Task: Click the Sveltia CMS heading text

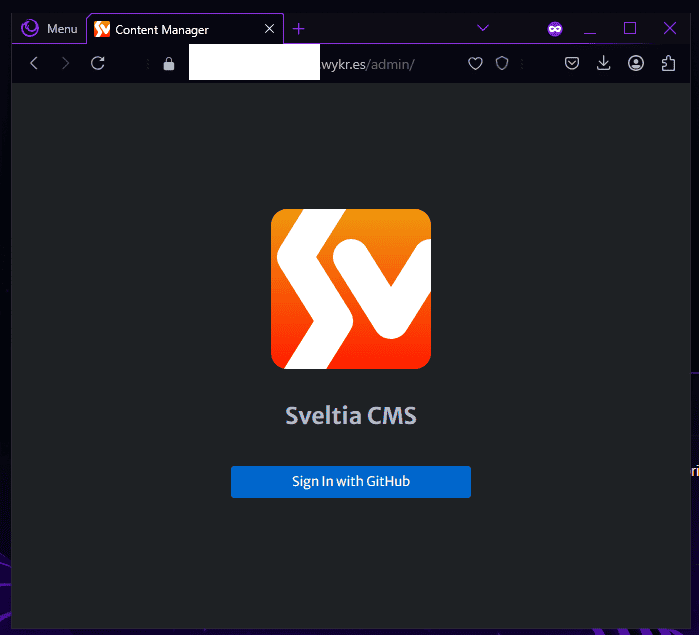Action: pyautogui.click(x=351, y=416)
